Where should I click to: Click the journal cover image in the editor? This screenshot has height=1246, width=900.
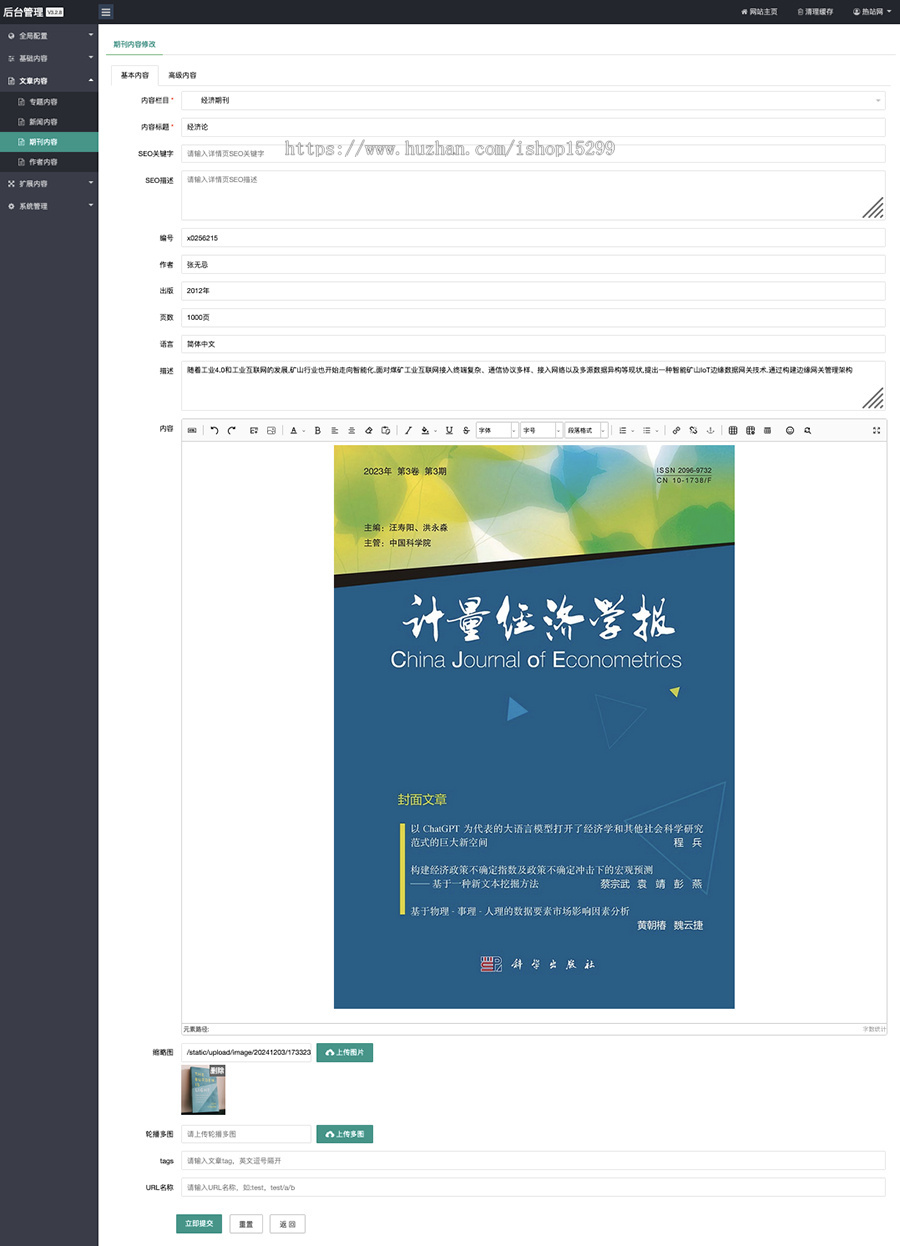pyautogui.click(x=534, y=727)
